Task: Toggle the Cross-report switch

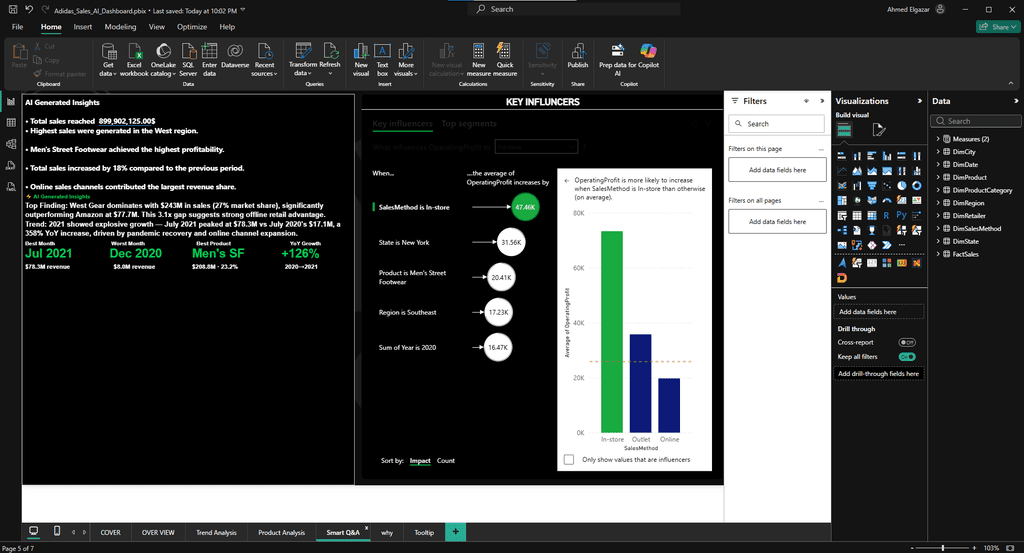Action: [x=907, y=342]
